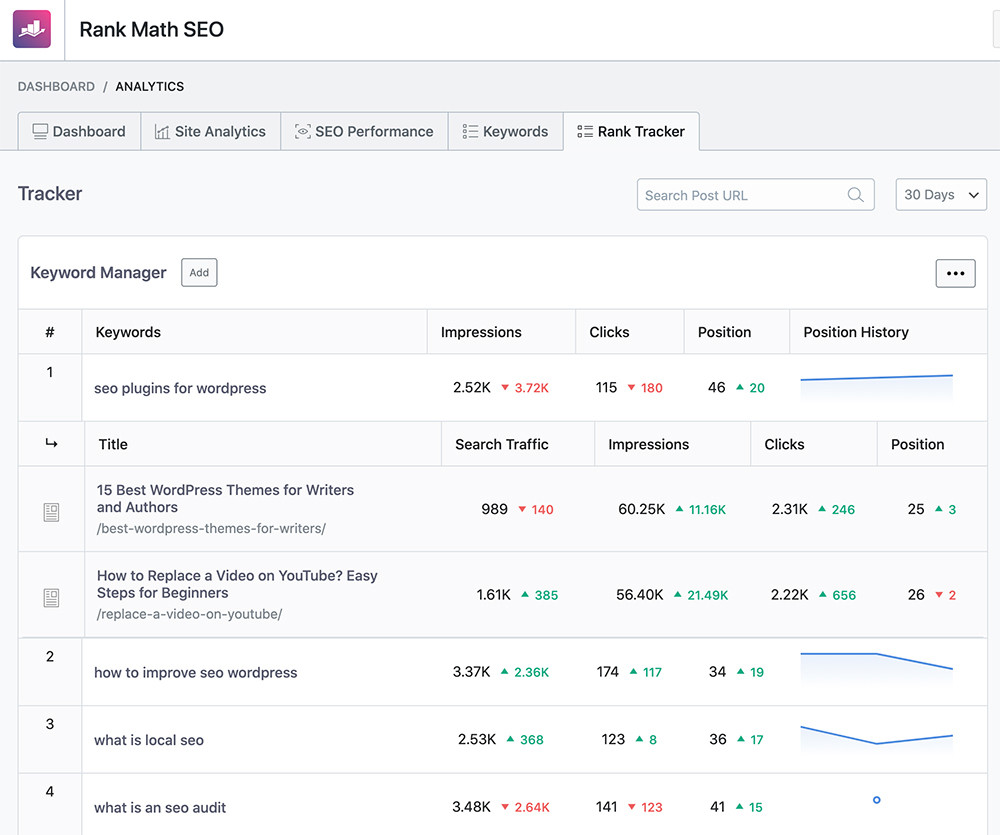Sort by the Impressions column header

click(481, 332)
